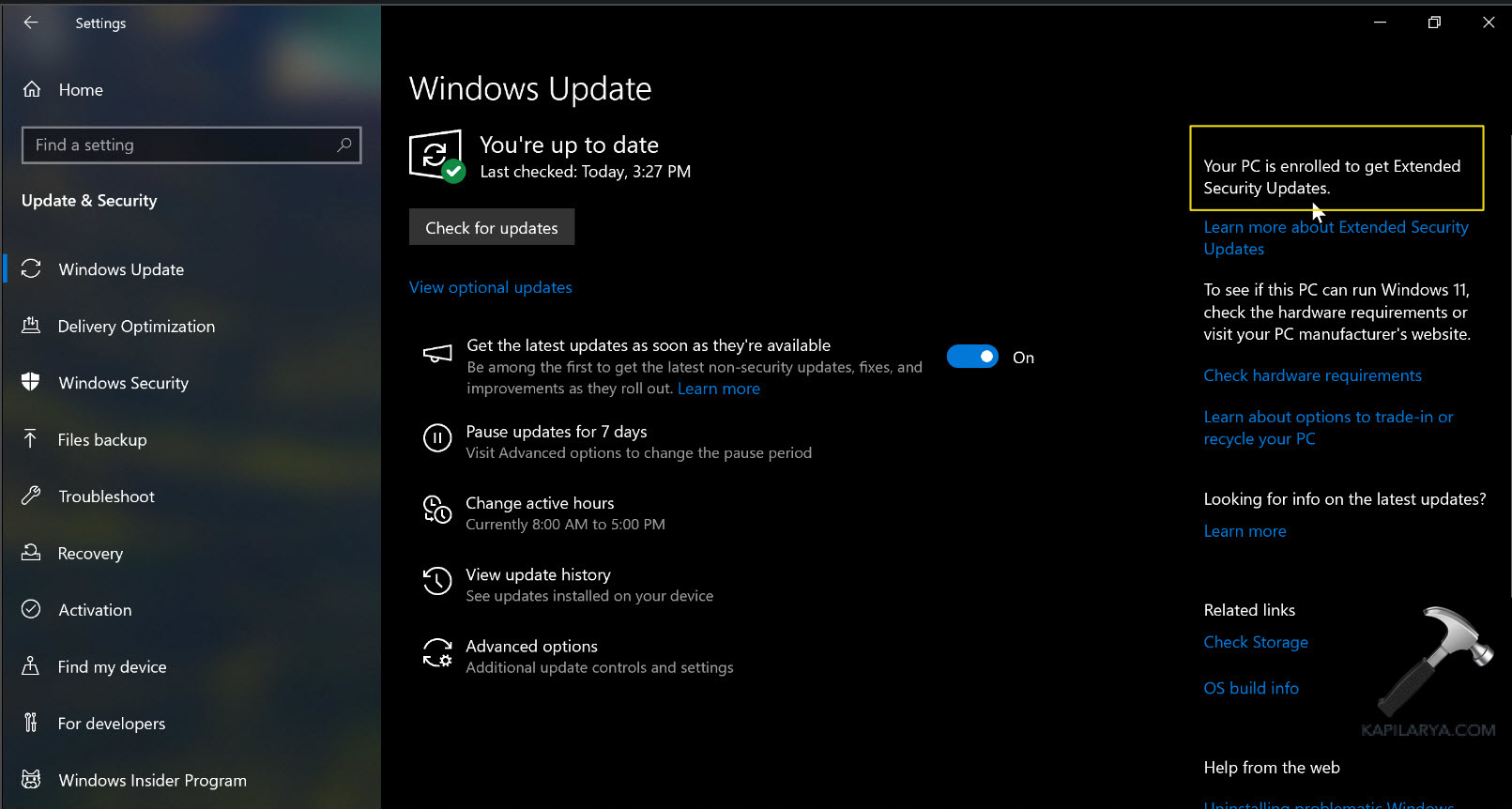Open View optional updates link
The width and height of the screenshot is (1512, 809).
(490, 287)
